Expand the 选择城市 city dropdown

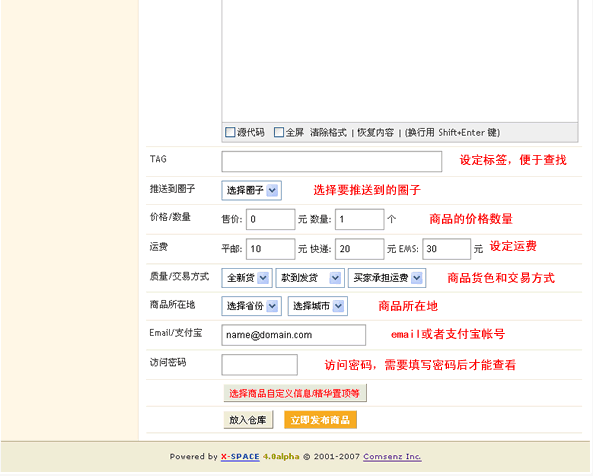point(318,306)
